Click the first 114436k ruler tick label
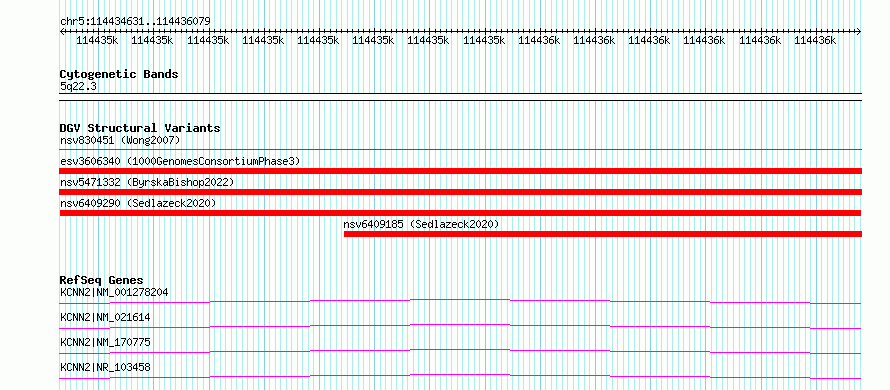This screenshot has height=390, width=890. pyautogui.click(x=539, y=40)
